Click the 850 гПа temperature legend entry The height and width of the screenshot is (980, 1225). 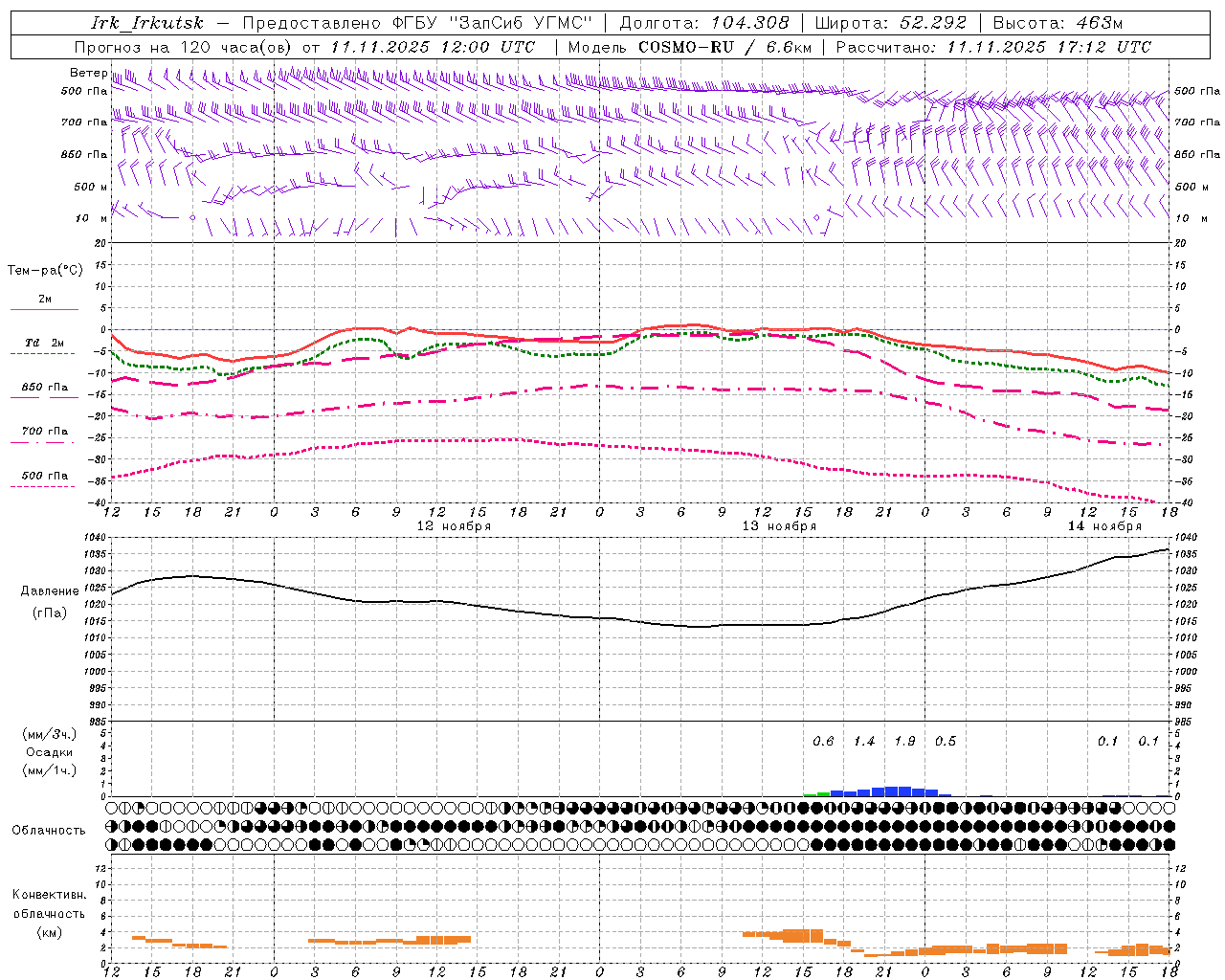pos(45,388)
